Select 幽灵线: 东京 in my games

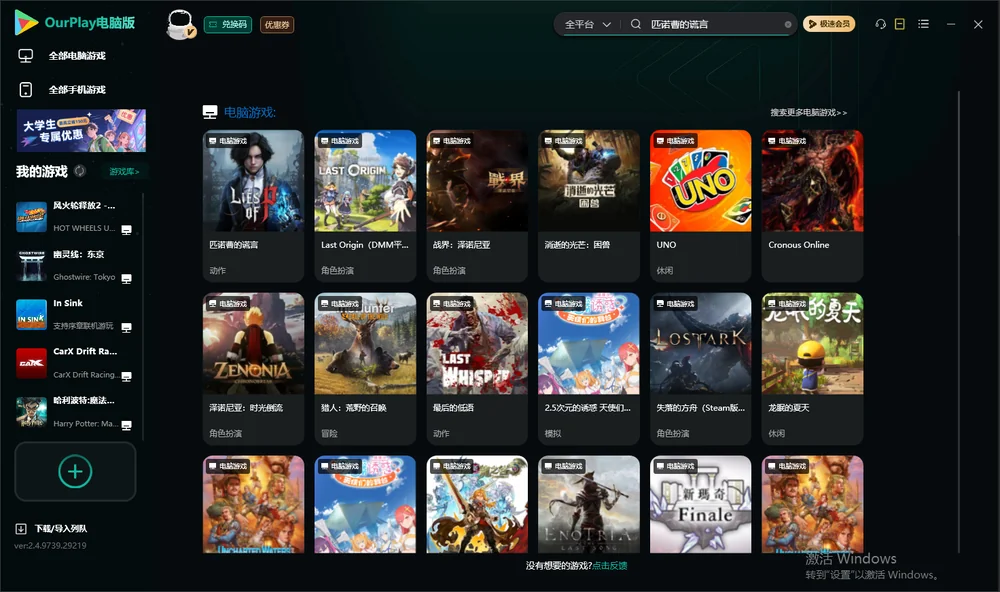[x=75, y=265]
